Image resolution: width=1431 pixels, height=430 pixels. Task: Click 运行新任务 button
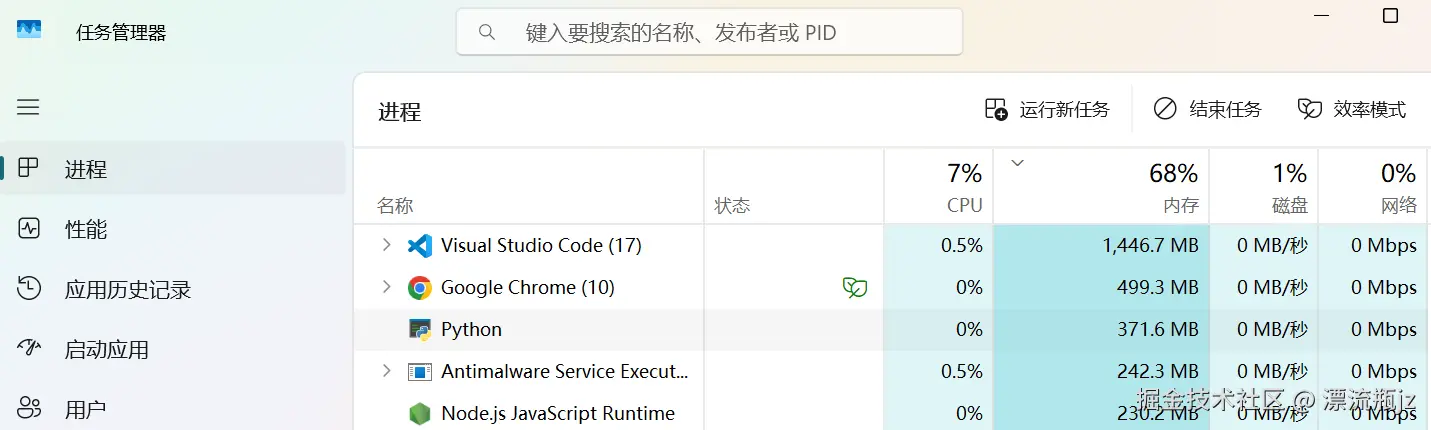[x=1048, y=109]
